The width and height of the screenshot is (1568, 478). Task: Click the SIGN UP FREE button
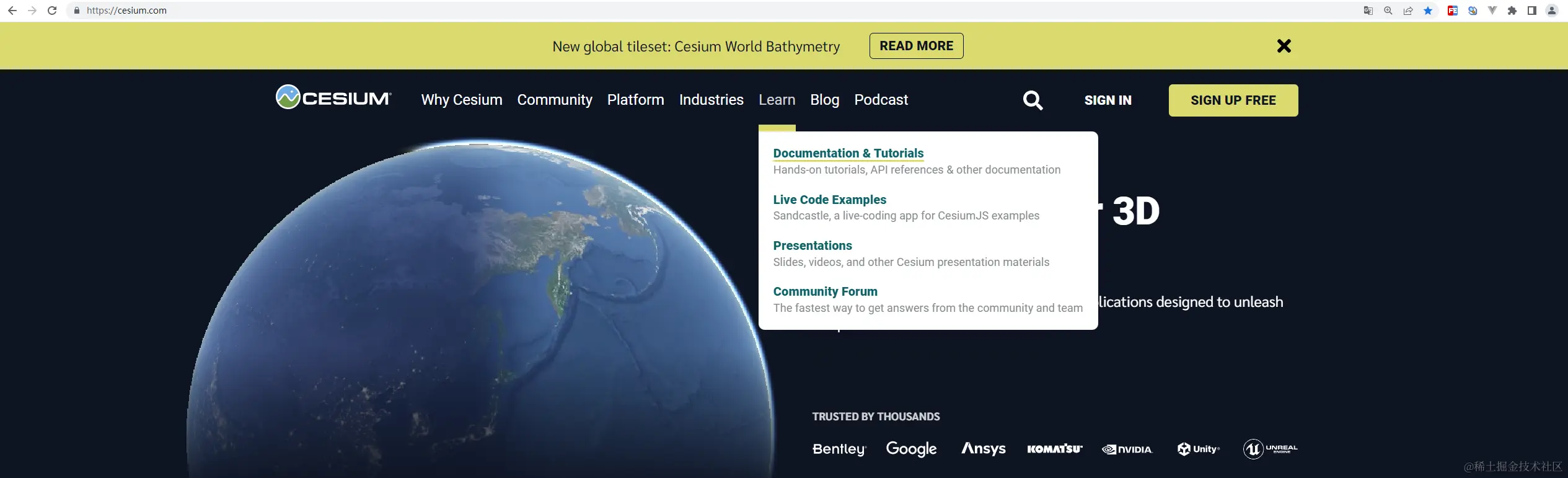[x=1233, y=100]
